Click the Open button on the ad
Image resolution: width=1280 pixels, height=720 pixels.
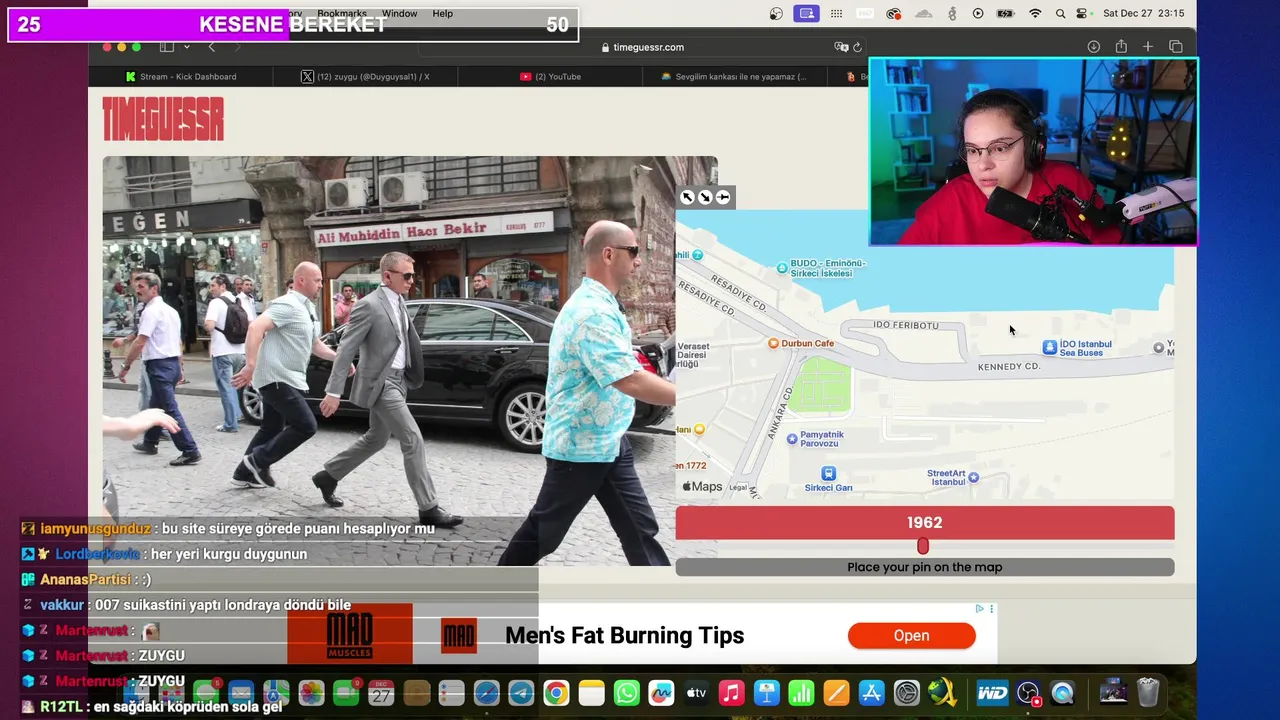[911, 635]
